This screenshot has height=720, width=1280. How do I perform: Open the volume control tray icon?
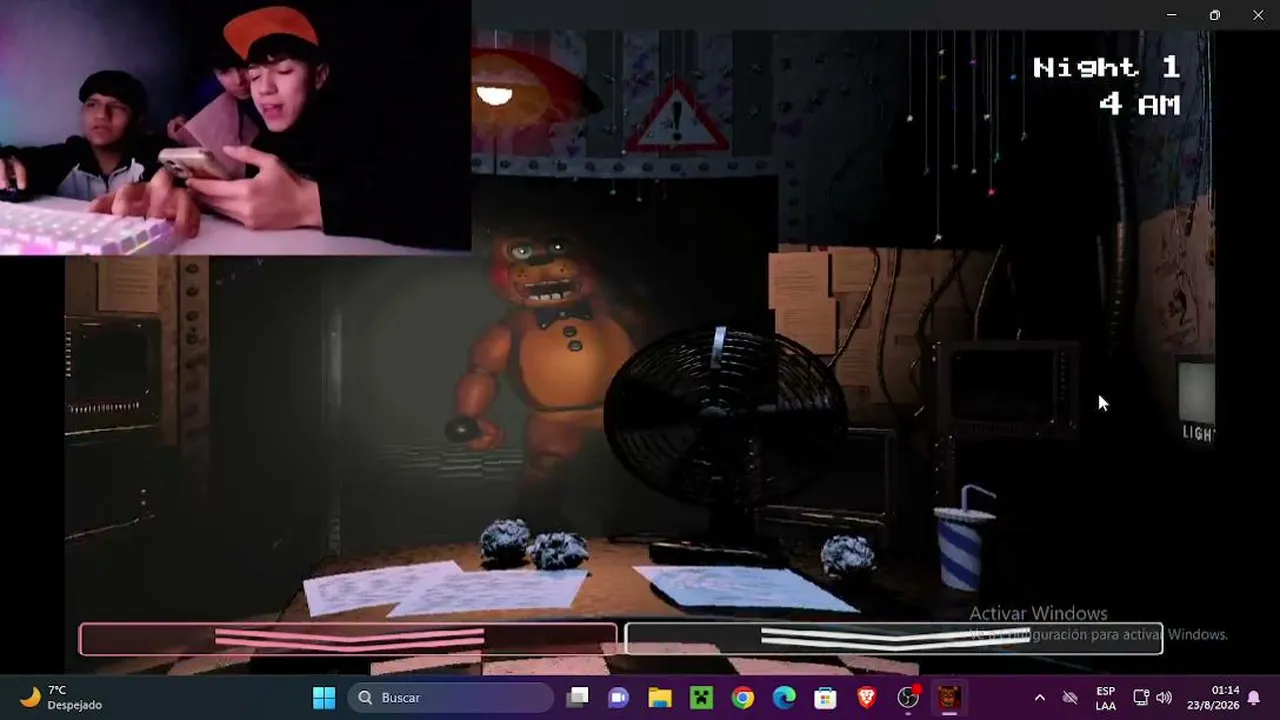point(1164,698)
